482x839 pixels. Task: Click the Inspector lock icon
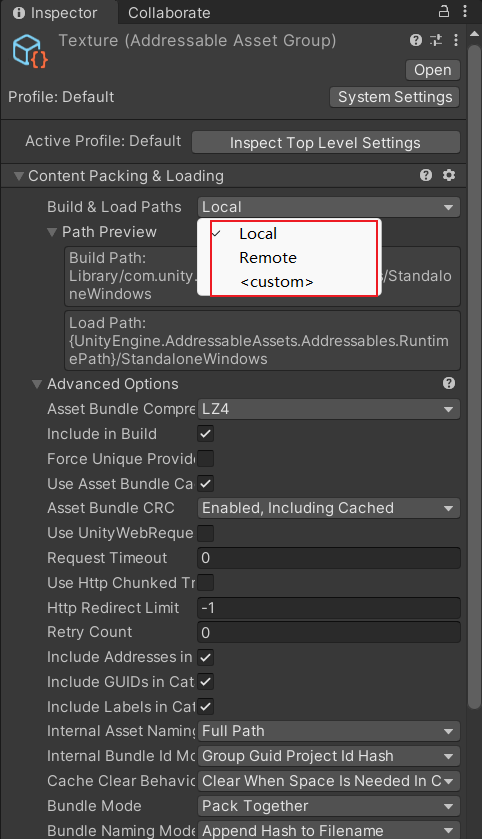click(444, 11)
